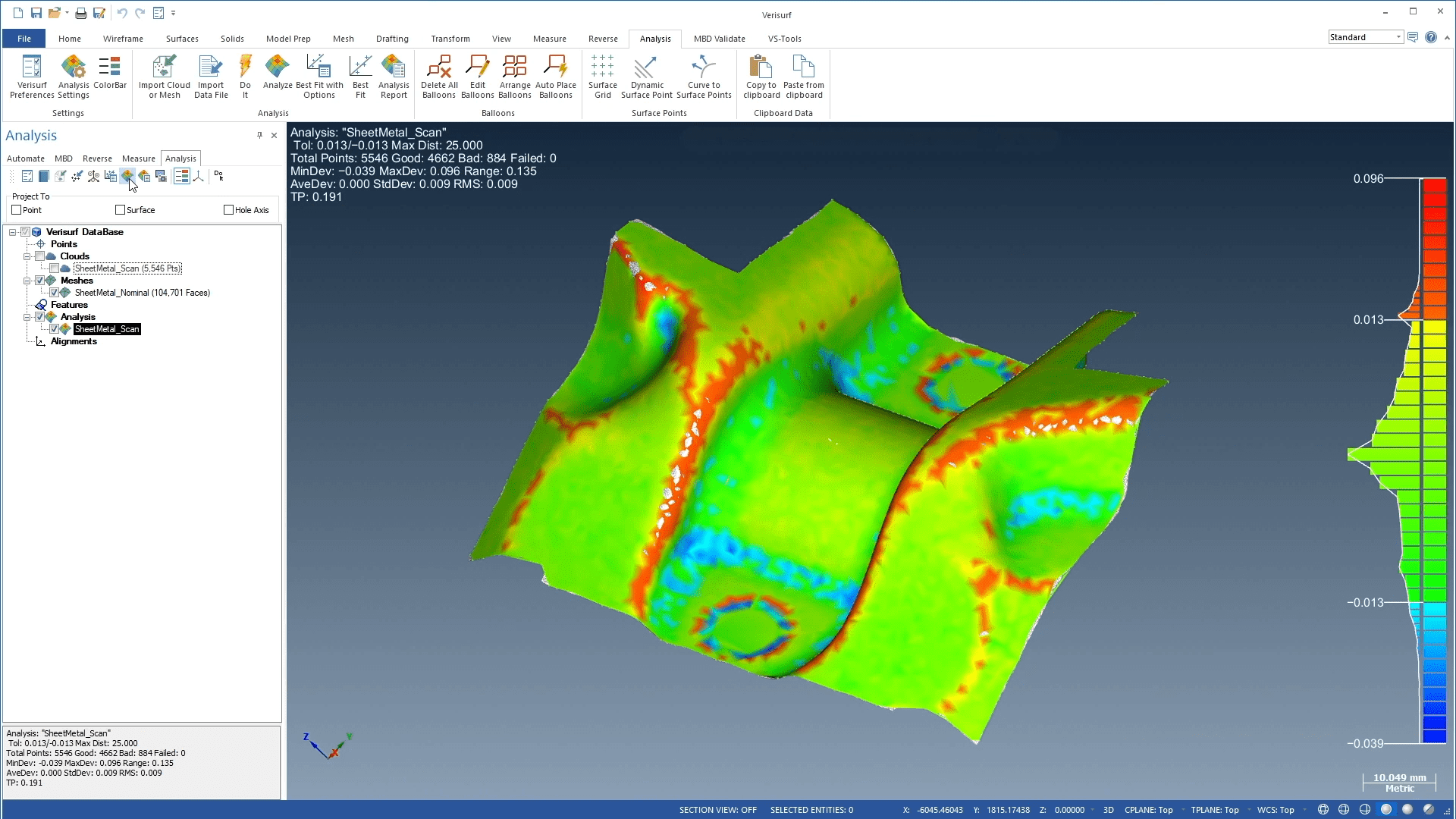This screenshot has height=819, width=1456.
Task: Check the Project To Surface option
Action: coord(121,210)
